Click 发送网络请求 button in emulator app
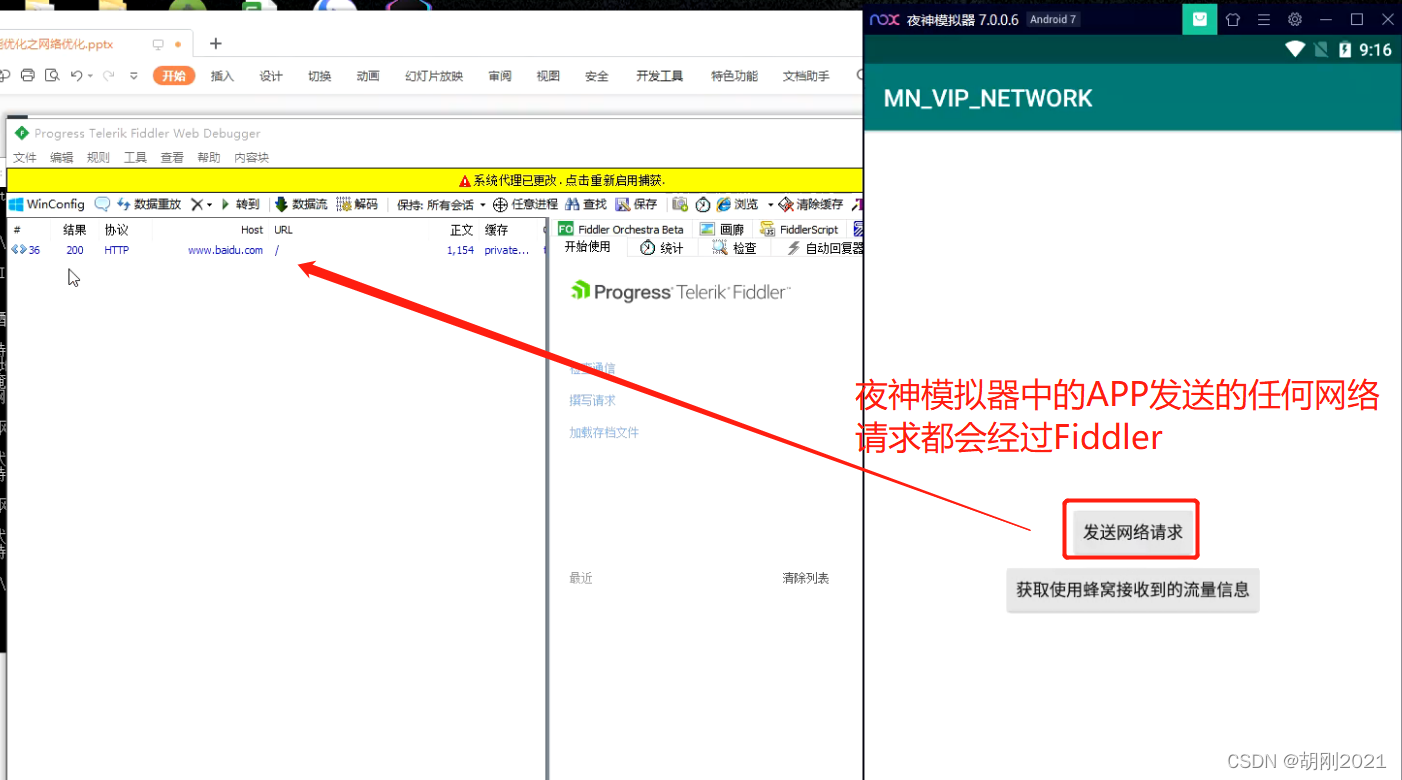 coord(1133,532)
